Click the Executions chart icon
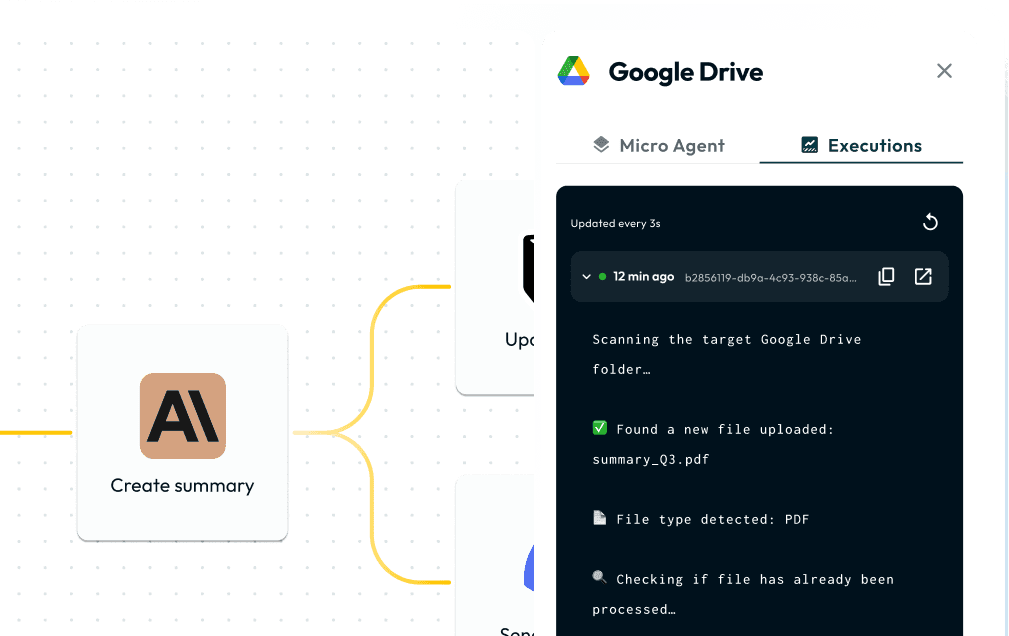 click(x=810, y=145)
